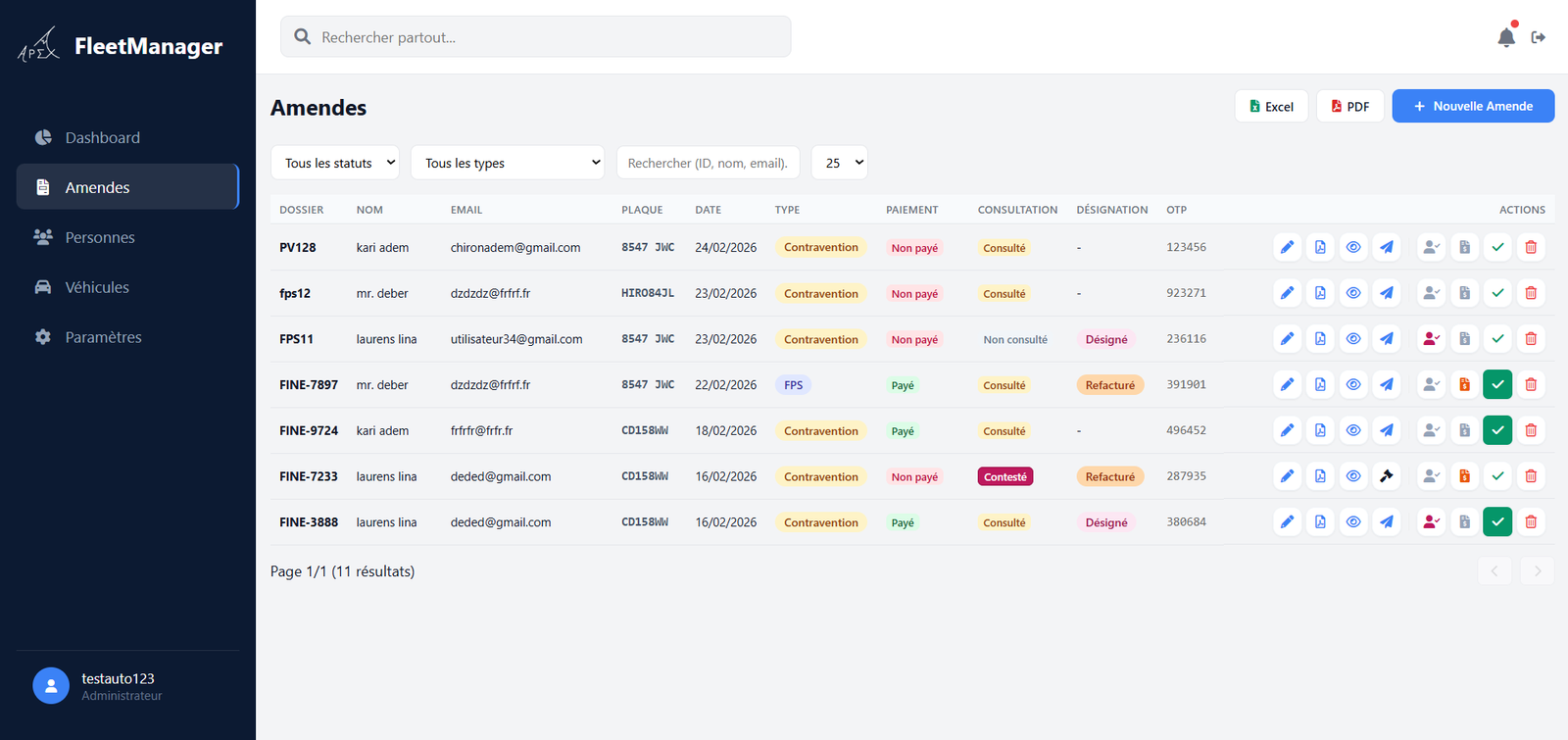Unmark FINE-3888 green paid checkmark
The width and height of the screenshot is (1568, 740).
1497,522
